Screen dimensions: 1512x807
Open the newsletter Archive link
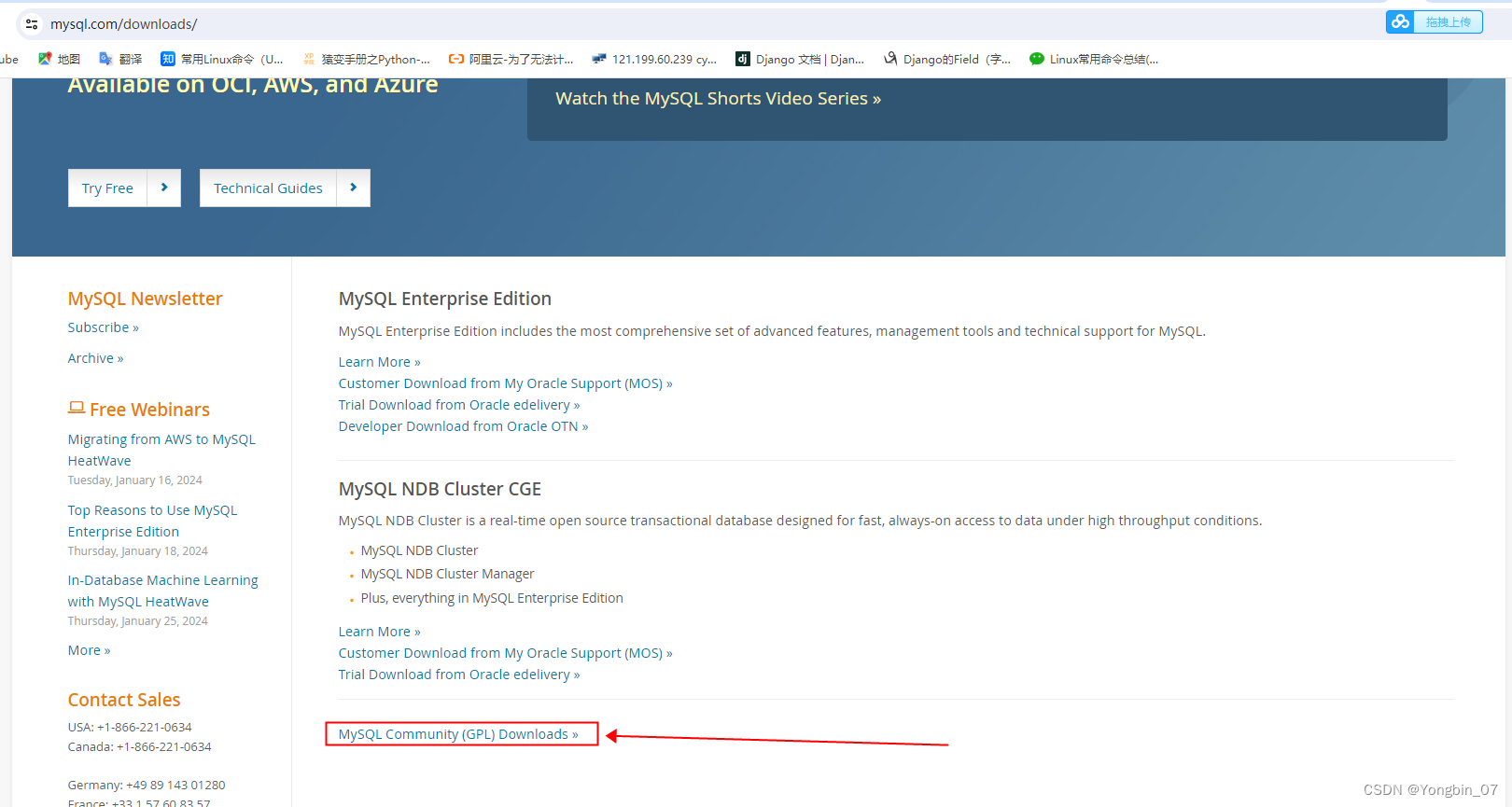[95, 358]
